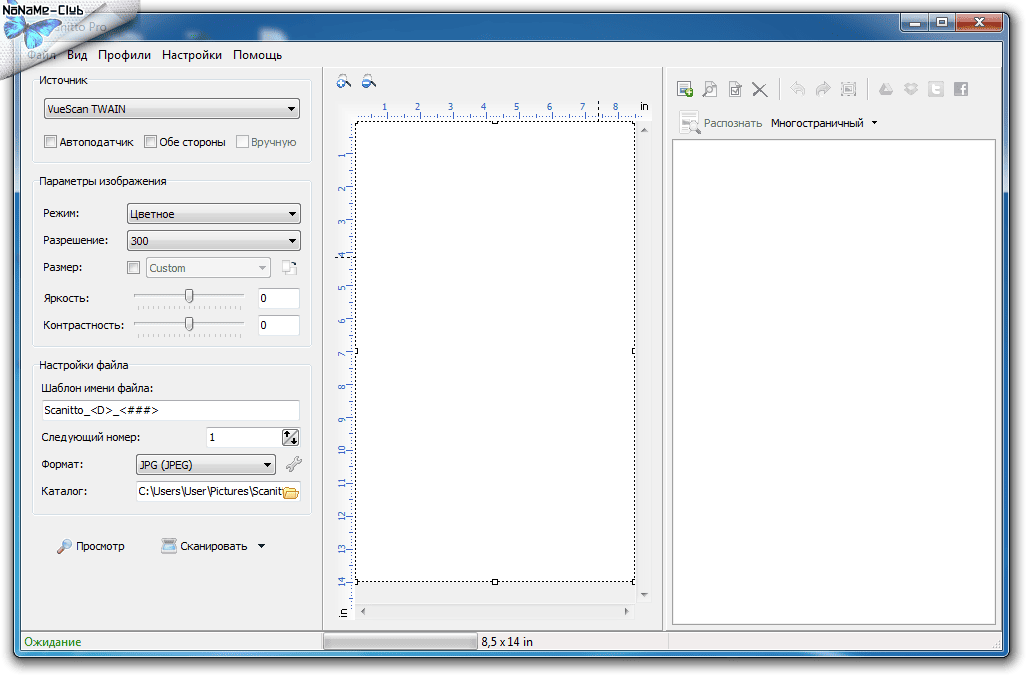Add a new image to the page list
The width and height of the screenshot is (1027, 677).
click(x=685, y=89)
